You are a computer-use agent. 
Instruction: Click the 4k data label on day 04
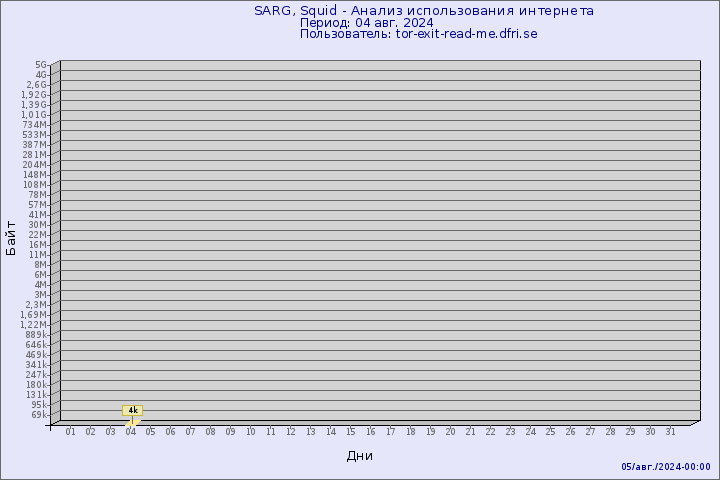tap(133, 410)
